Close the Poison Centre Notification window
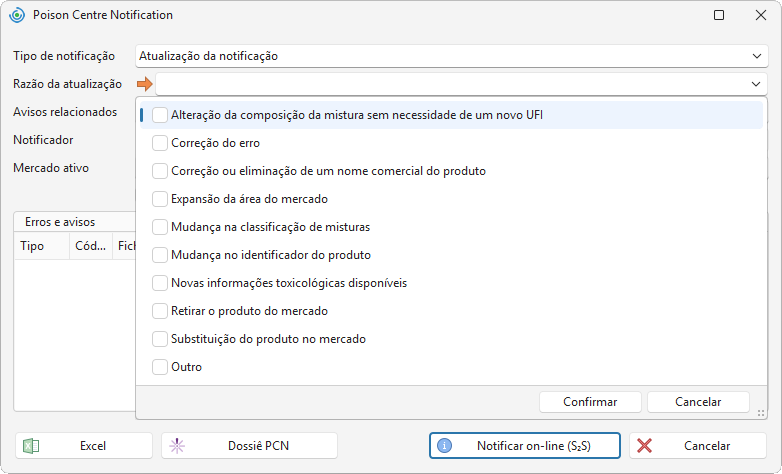 coord(761,15)
